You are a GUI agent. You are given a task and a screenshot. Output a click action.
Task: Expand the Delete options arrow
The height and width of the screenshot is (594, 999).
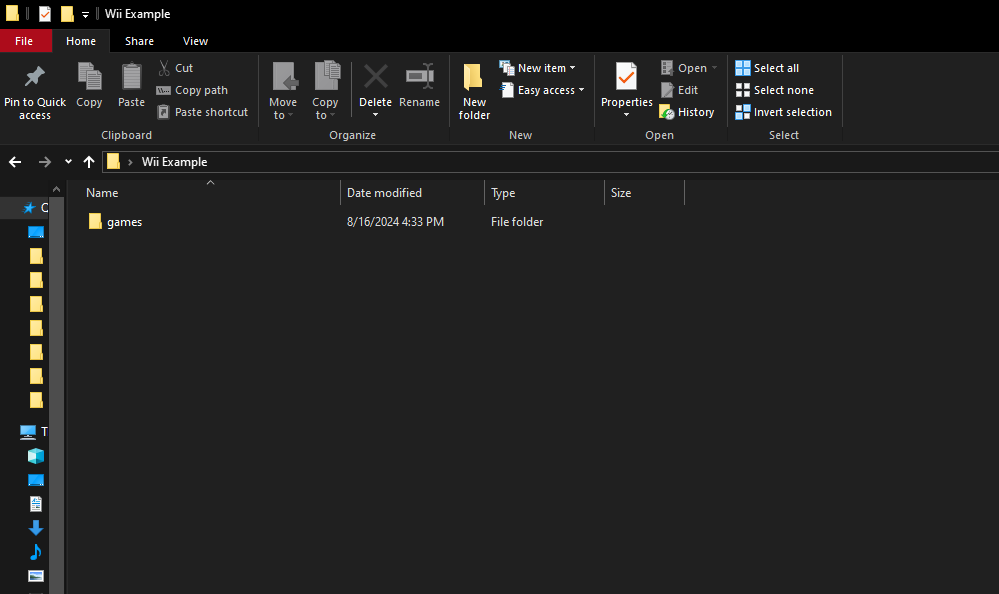coord(375,115)
